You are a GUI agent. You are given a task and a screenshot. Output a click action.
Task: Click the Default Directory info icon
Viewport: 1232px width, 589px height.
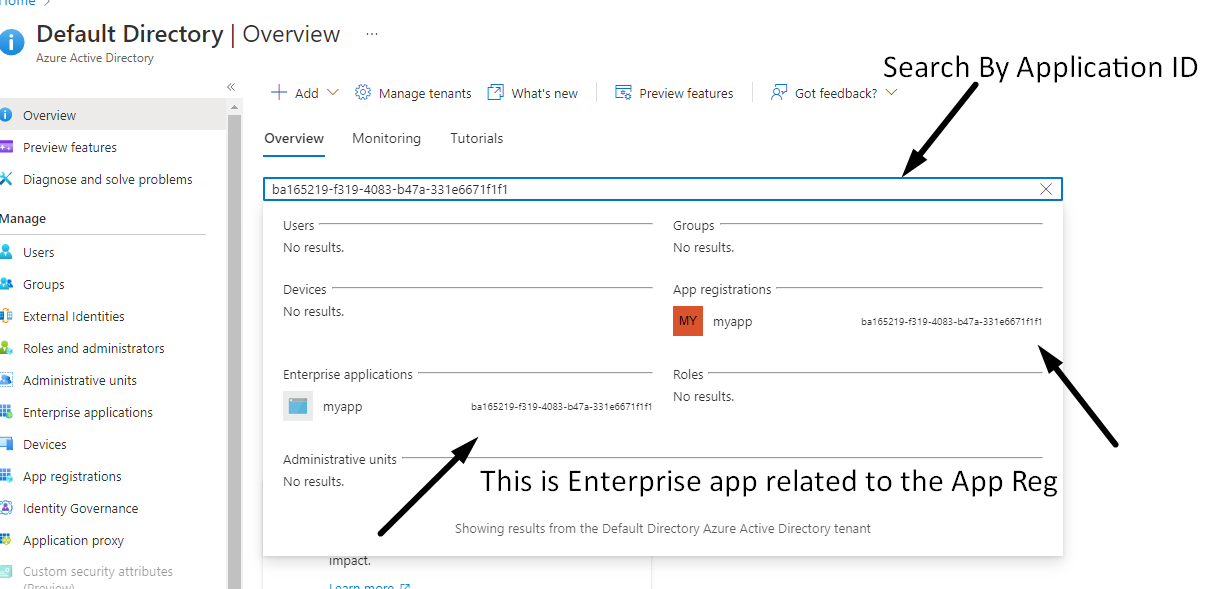tap(11, 42)
